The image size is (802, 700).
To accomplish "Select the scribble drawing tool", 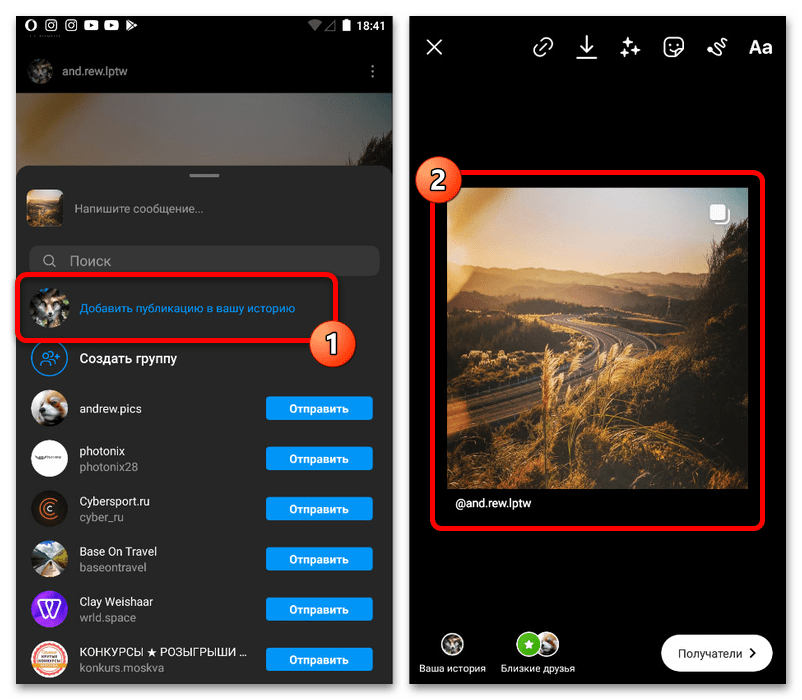I will pyautogui.click(x=717, y=47).
